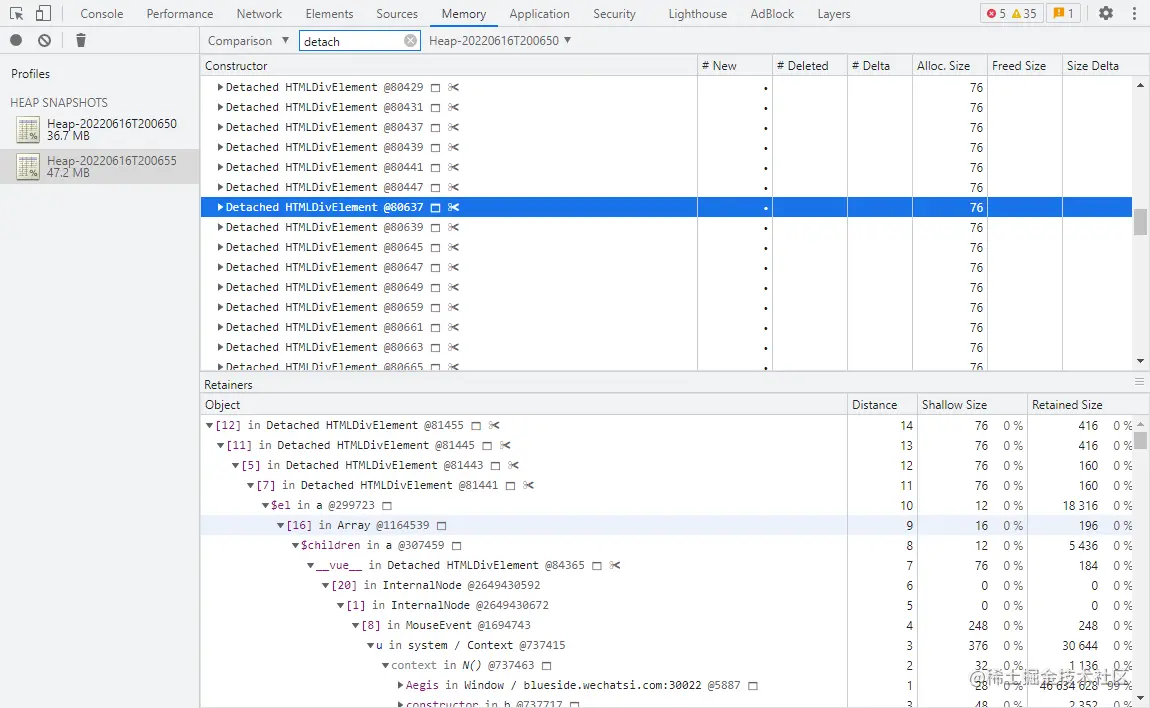Click the scissors icon for @80447 row
Image resolution: width=1150 pixels, height=708 pixels.
point(454,188)
